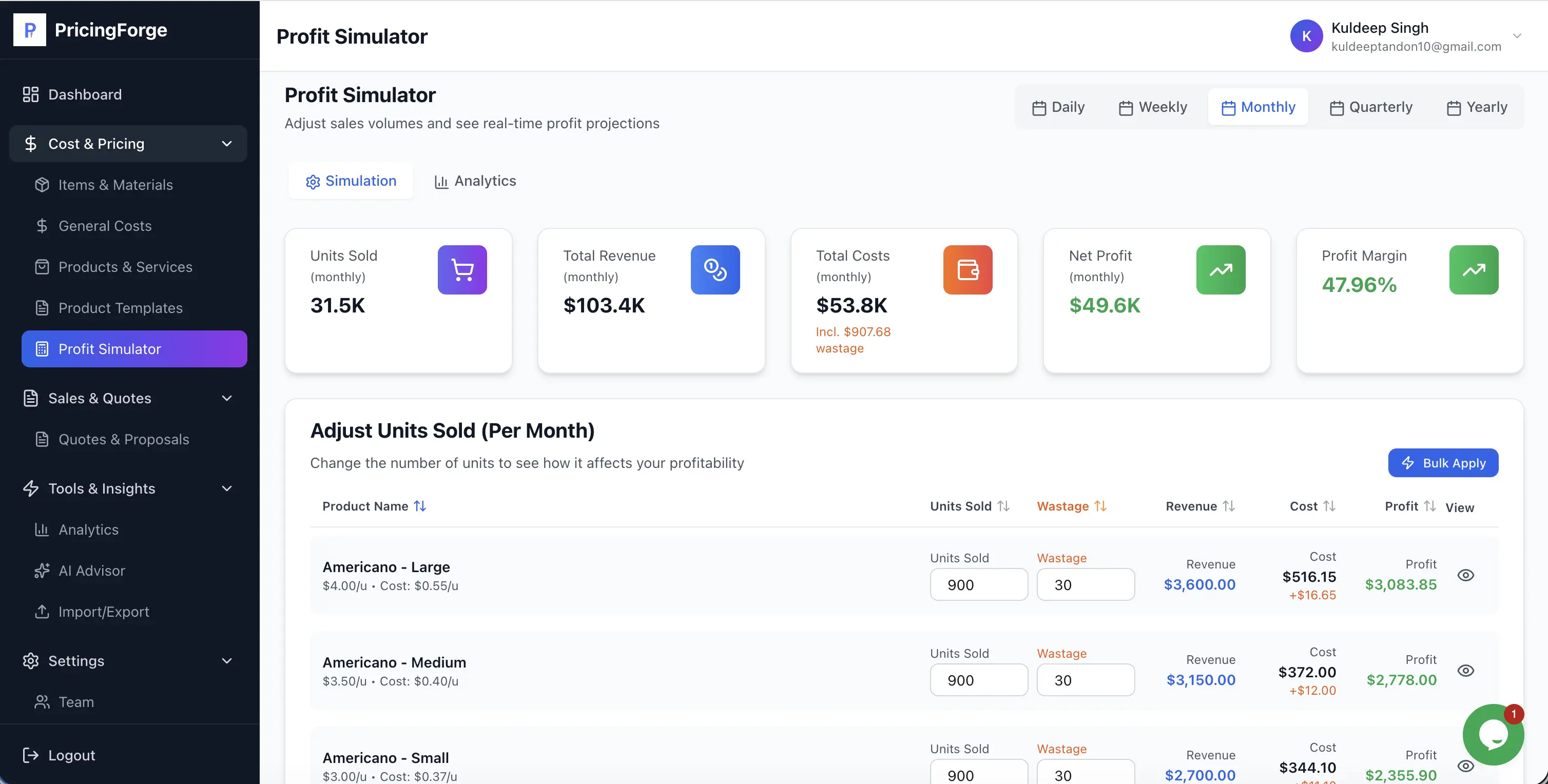Open the chat support bubble icon

point(1493,734)
